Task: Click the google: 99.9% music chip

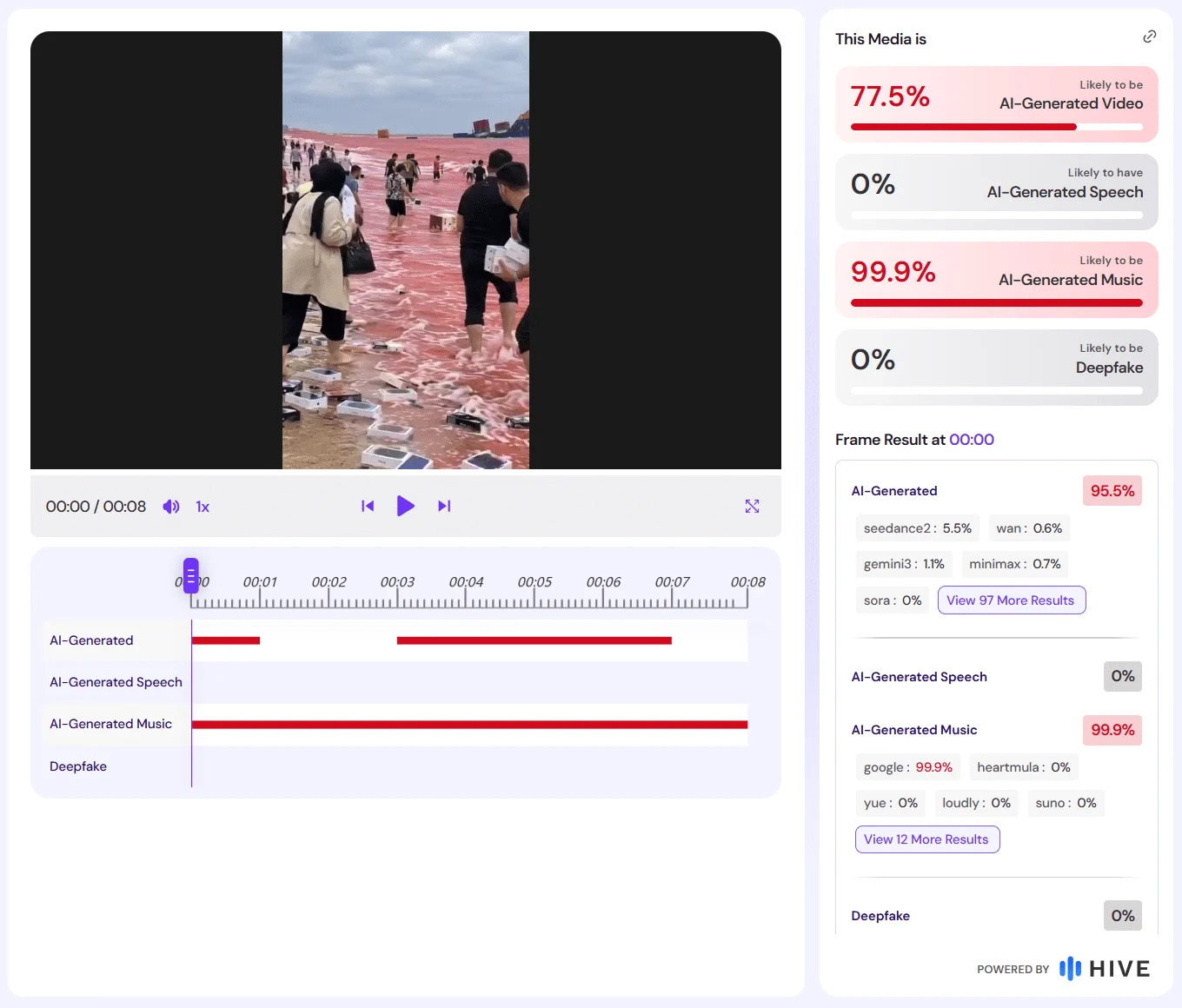Action: (908, 767)
